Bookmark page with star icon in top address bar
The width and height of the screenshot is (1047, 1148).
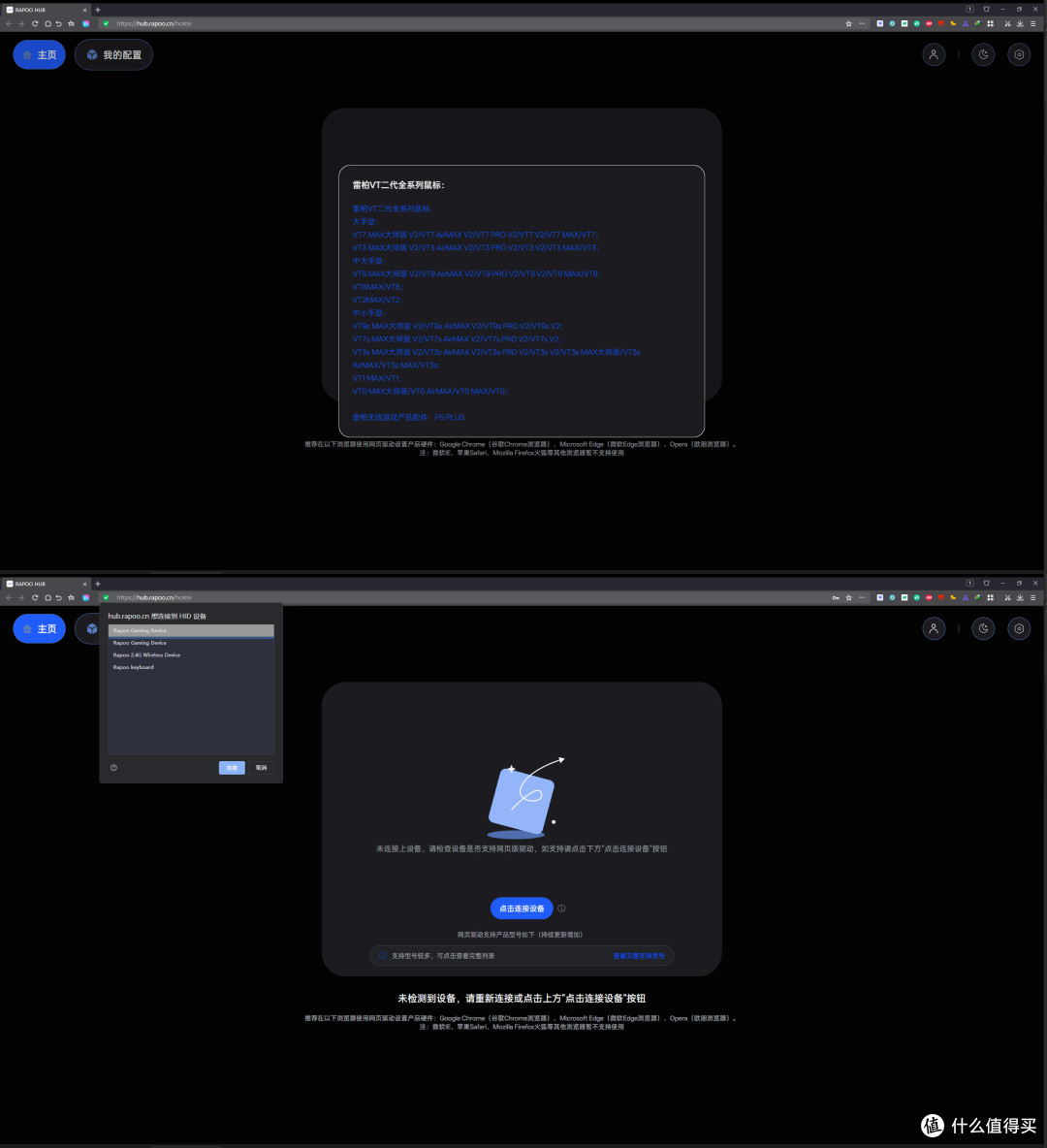[x=848, y=23]
